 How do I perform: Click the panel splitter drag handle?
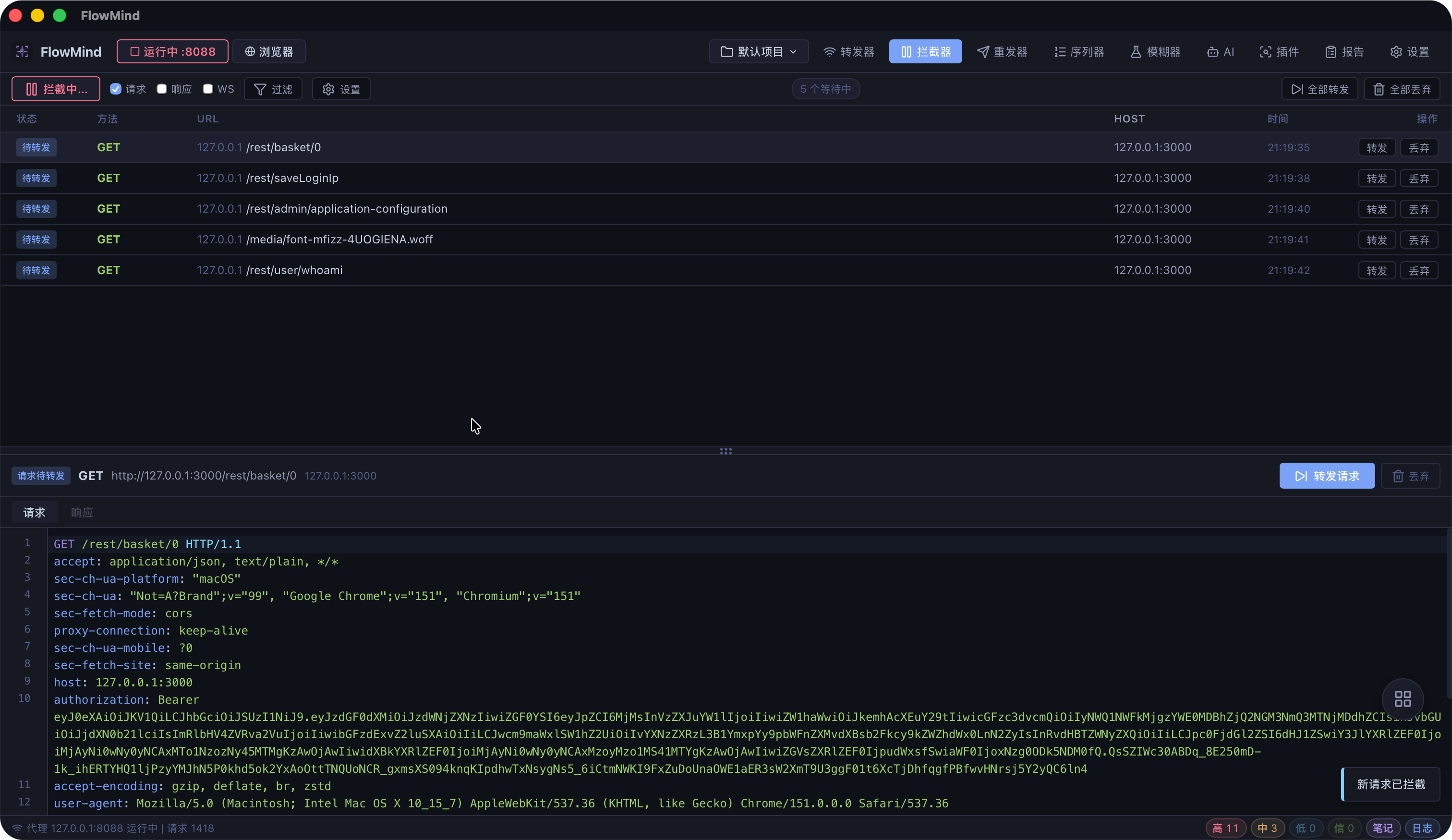(726, 451)
